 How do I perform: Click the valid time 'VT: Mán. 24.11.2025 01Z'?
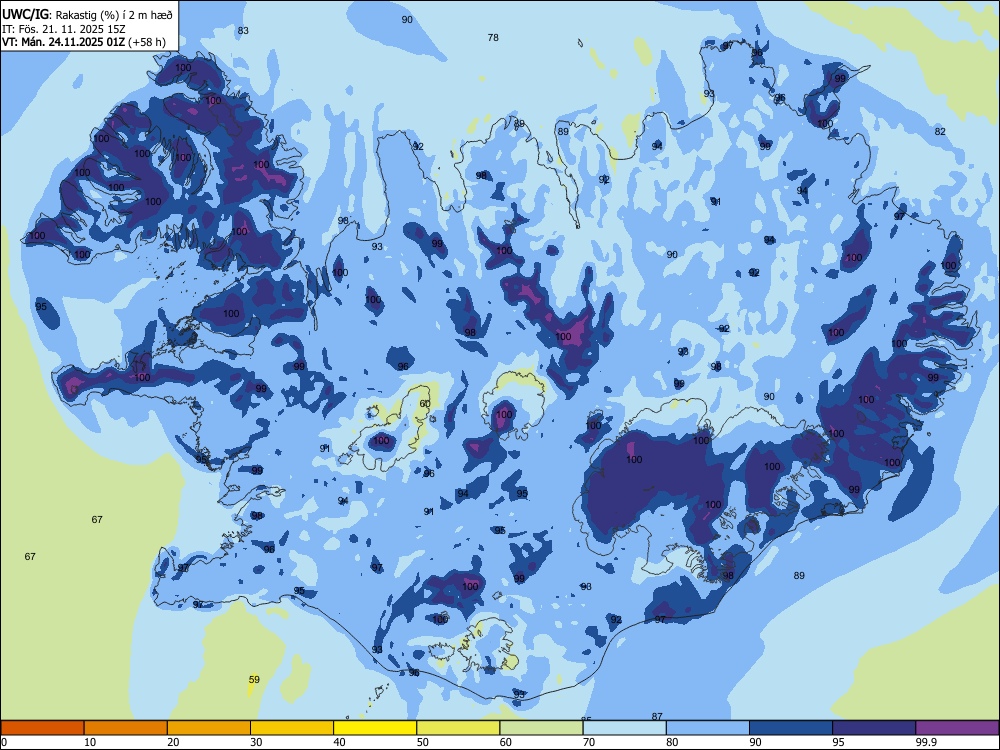63,43
